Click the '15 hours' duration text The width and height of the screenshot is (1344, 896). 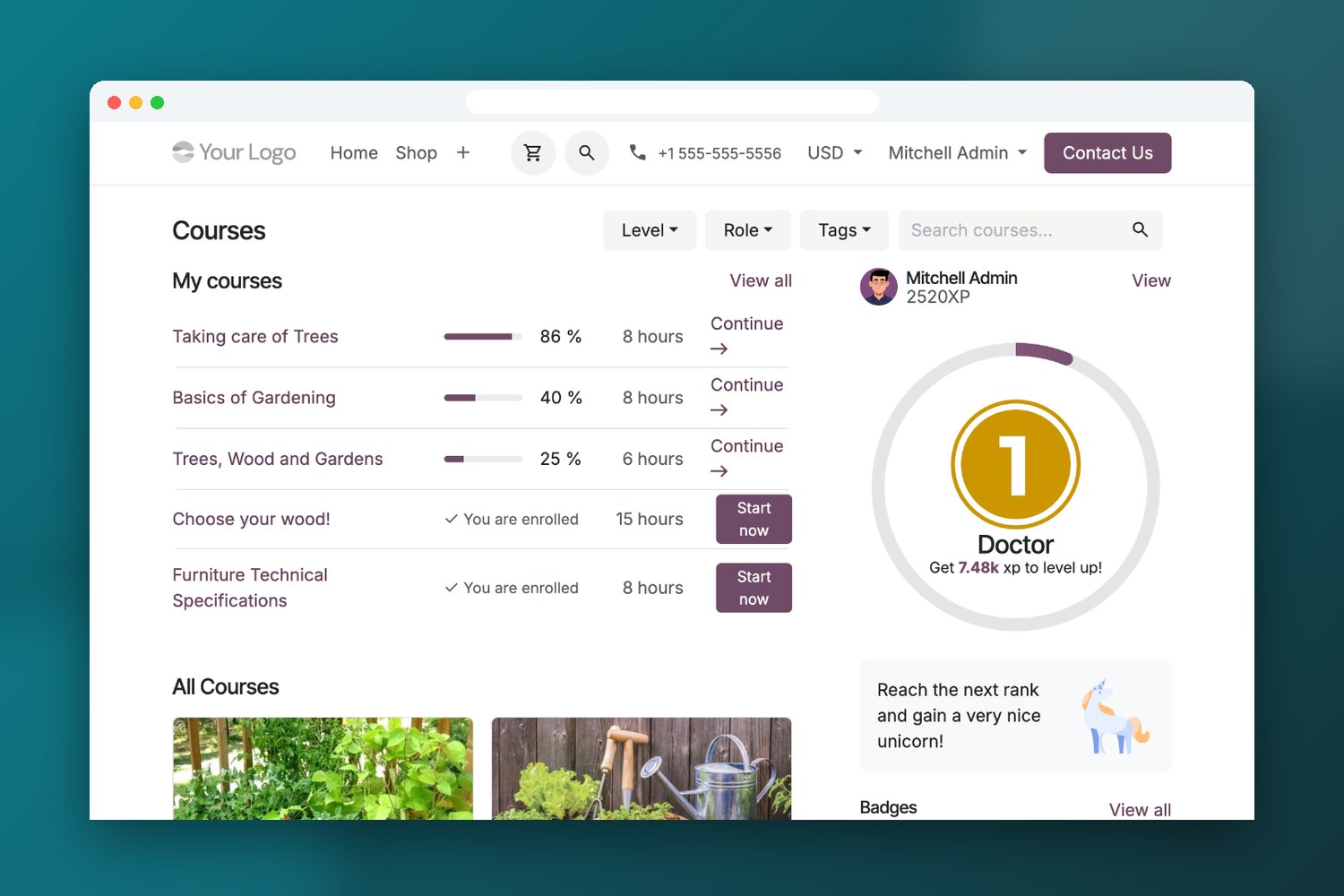[650, 520]
